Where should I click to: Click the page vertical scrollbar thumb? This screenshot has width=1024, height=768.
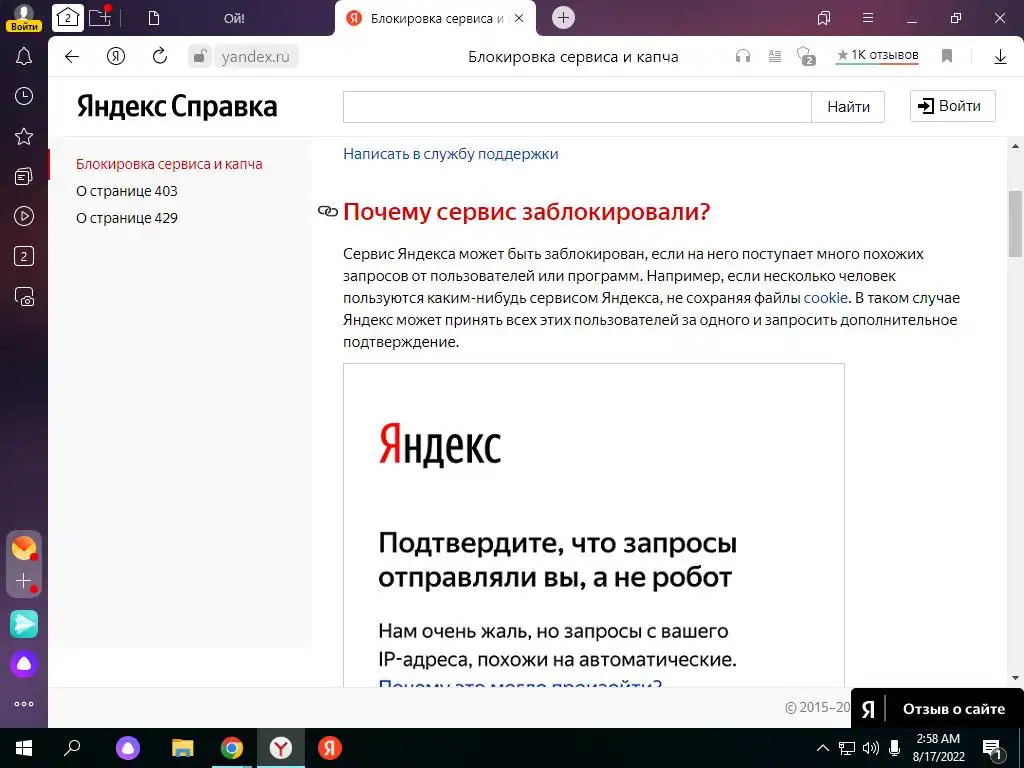point(1016,223)
